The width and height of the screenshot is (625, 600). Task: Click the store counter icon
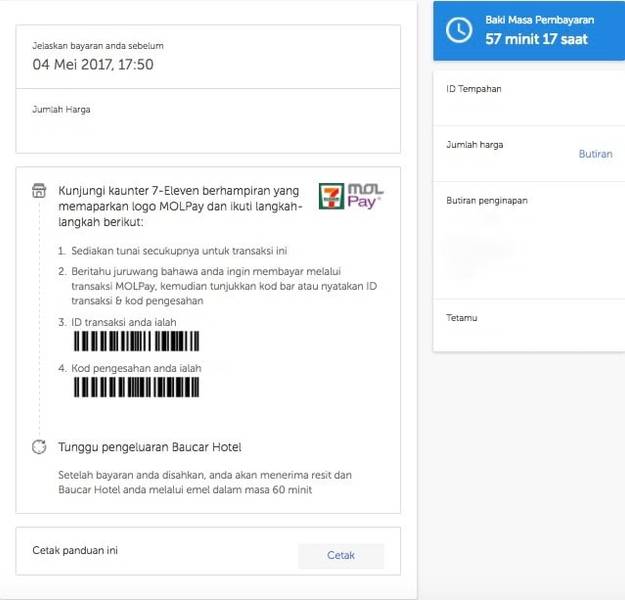(39, 191)
